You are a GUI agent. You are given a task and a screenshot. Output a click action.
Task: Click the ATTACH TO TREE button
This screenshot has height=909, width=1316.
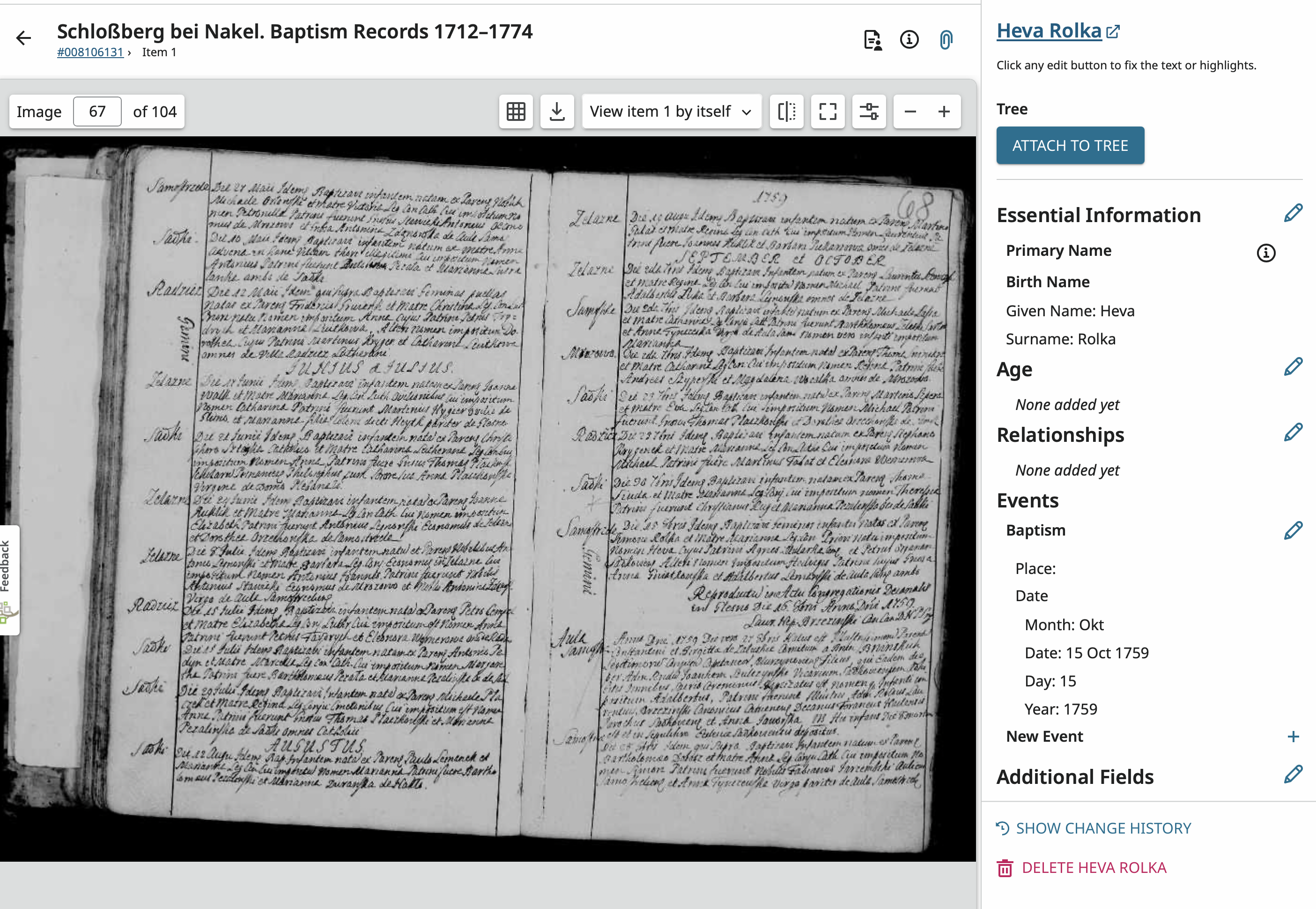coord(1070,146)
